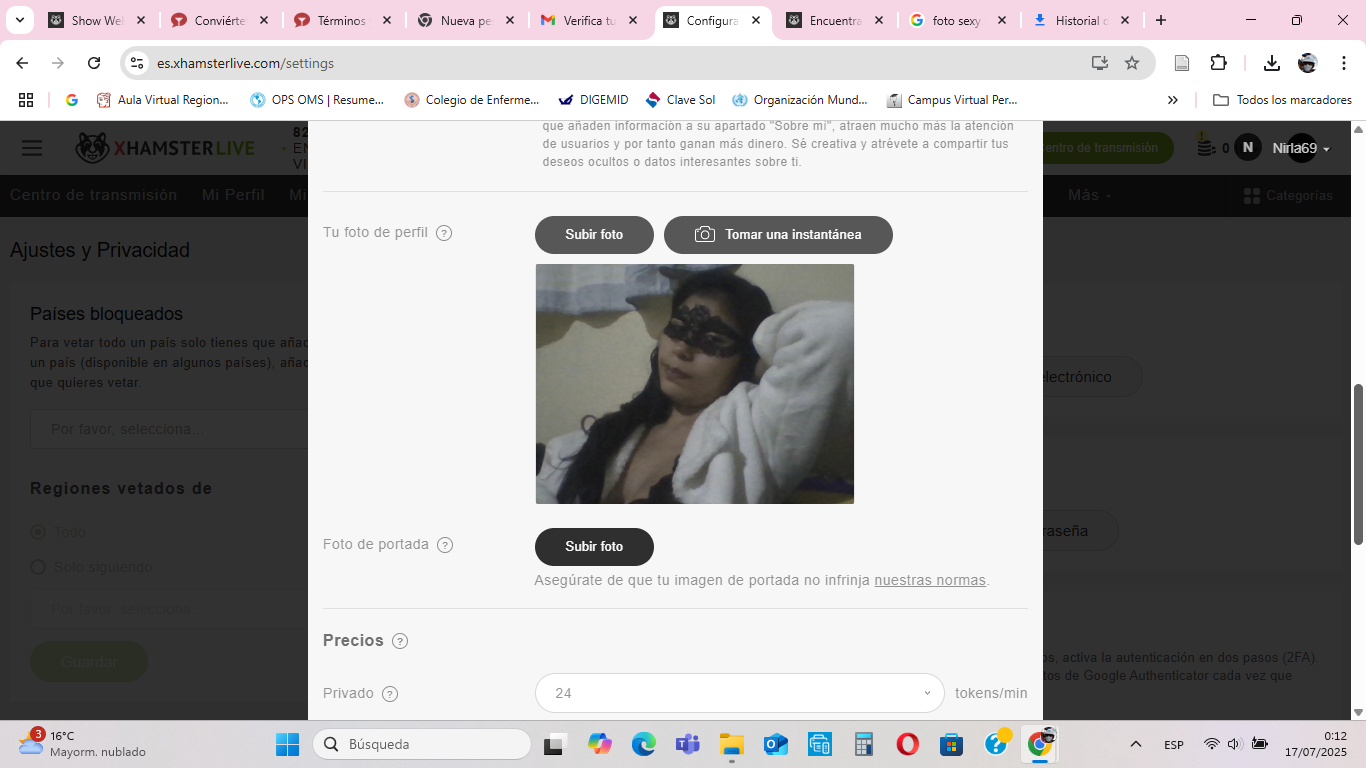The image size is (1366, 768).
Task: Open the Colegio de Enferme bookmark
Action: [472, 100]
